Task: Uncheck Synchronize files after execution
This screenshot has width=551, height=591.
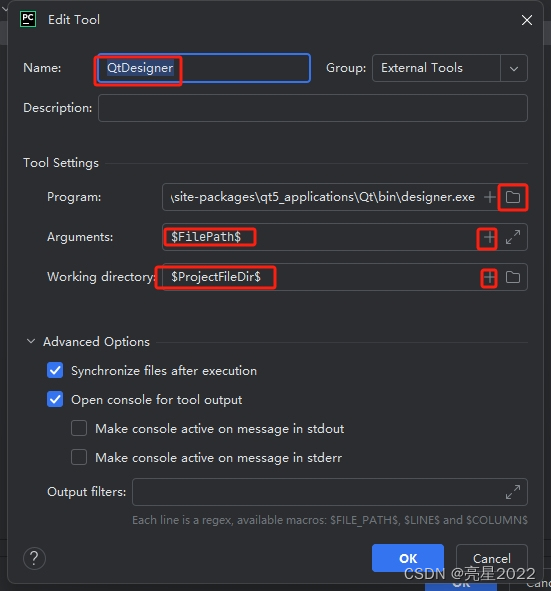Action: click(55, 371)
